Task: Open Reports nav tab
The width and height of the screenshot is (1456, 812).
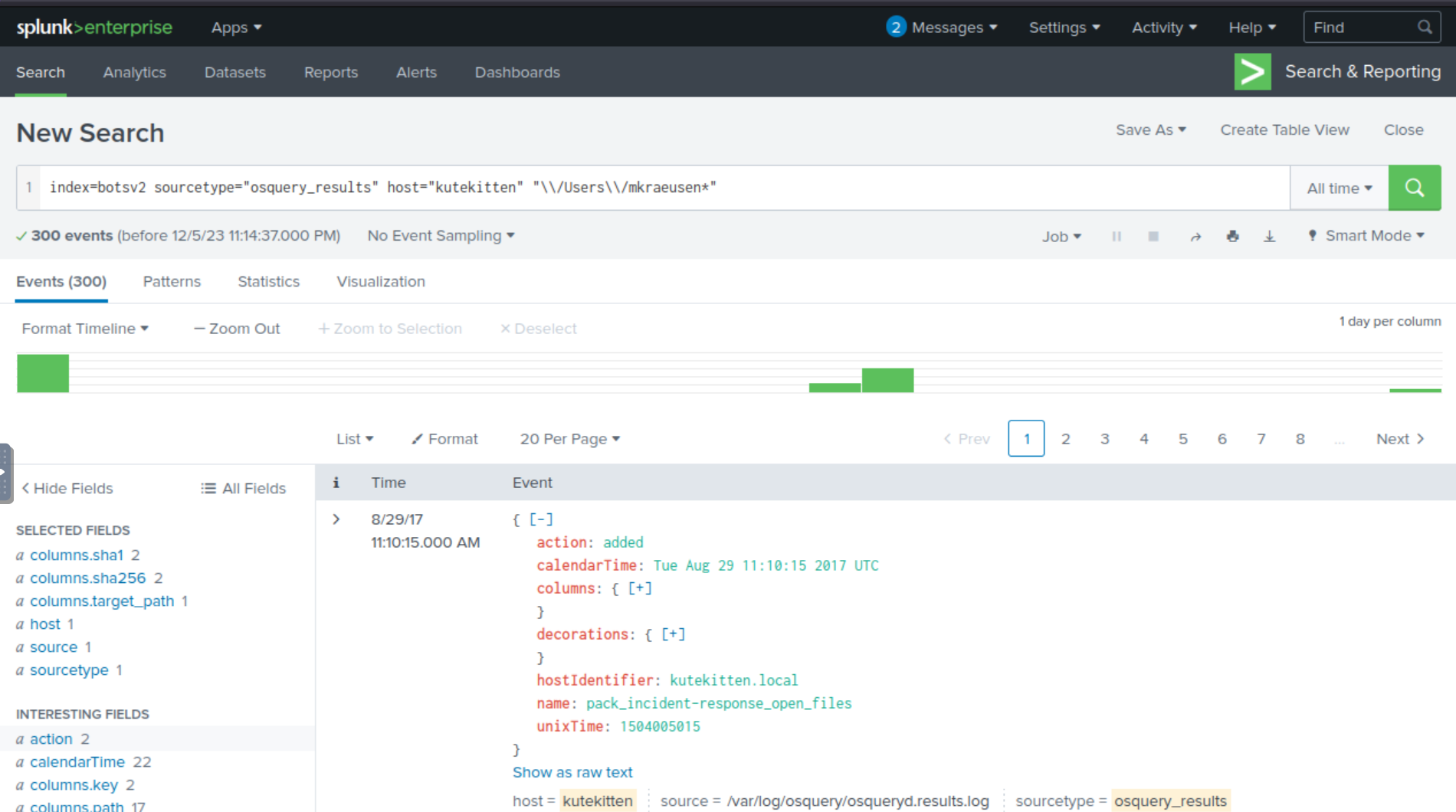Action: (x=331, y=72)
